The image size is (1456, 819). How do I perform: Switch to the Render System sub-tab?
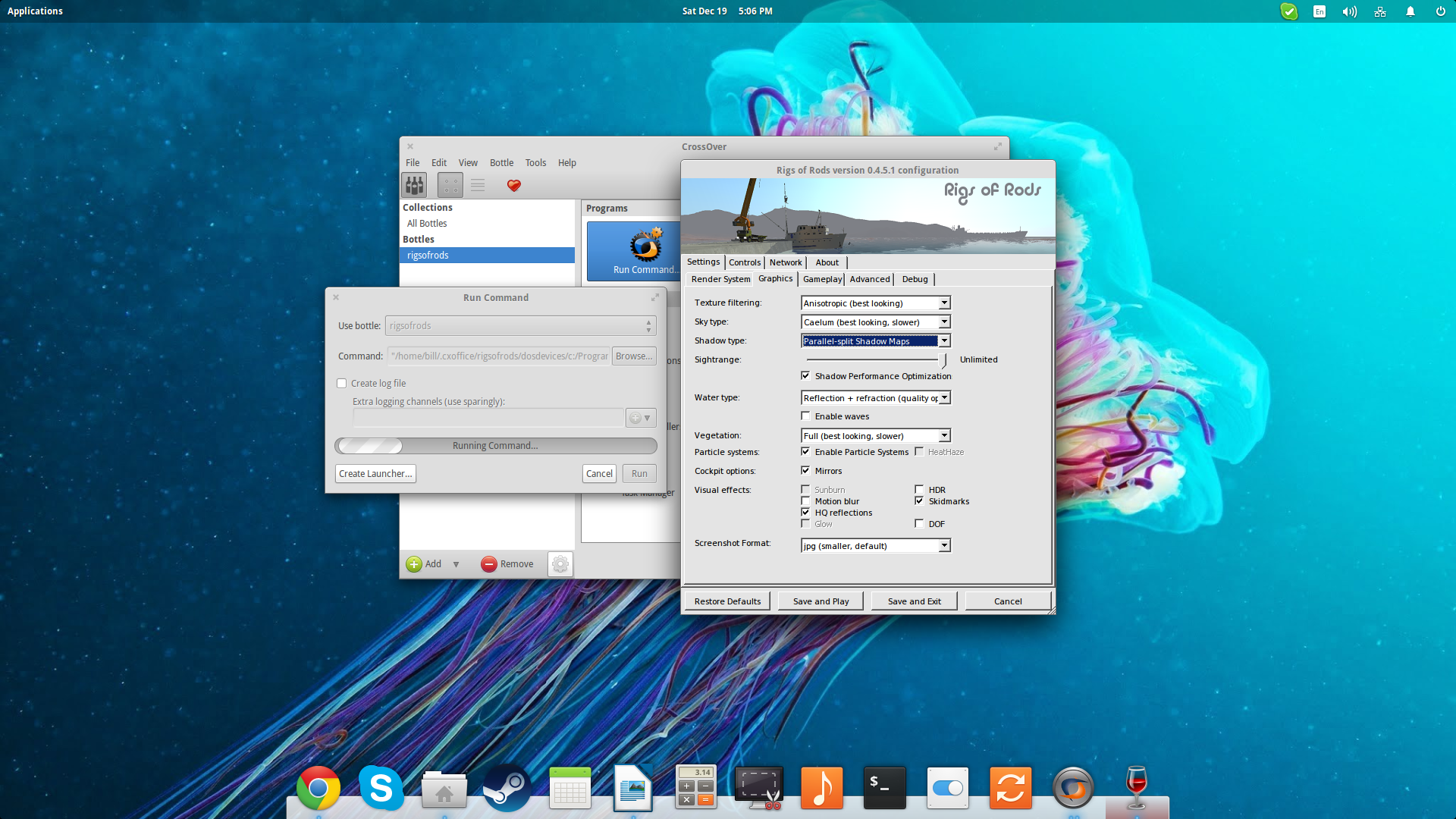[x=720, y=279]
